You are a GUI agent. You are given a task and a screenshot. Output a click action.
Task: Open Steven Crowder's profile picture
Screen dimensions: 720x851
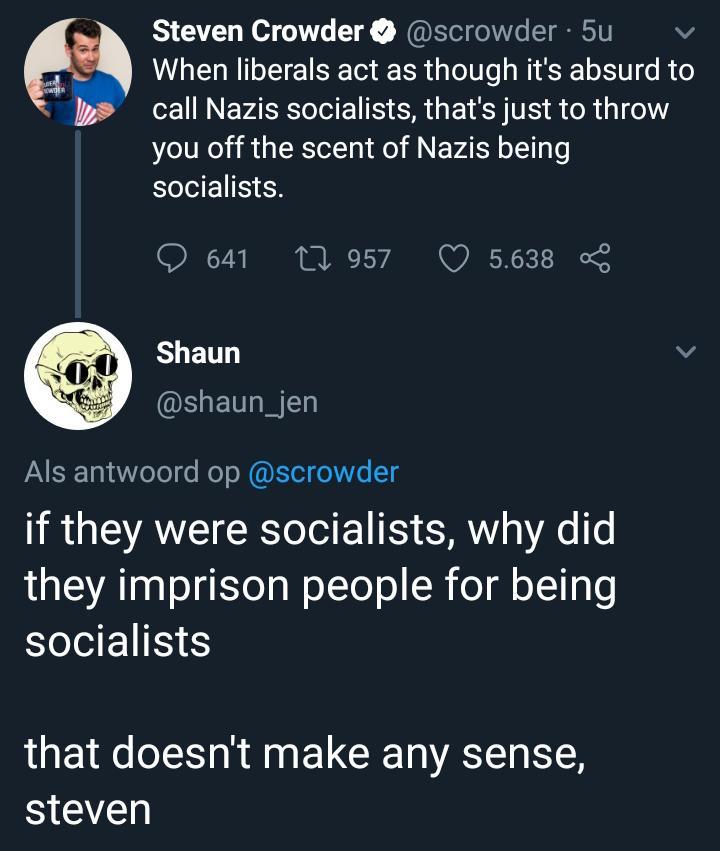pyautogui.click(x=78, y=72)
